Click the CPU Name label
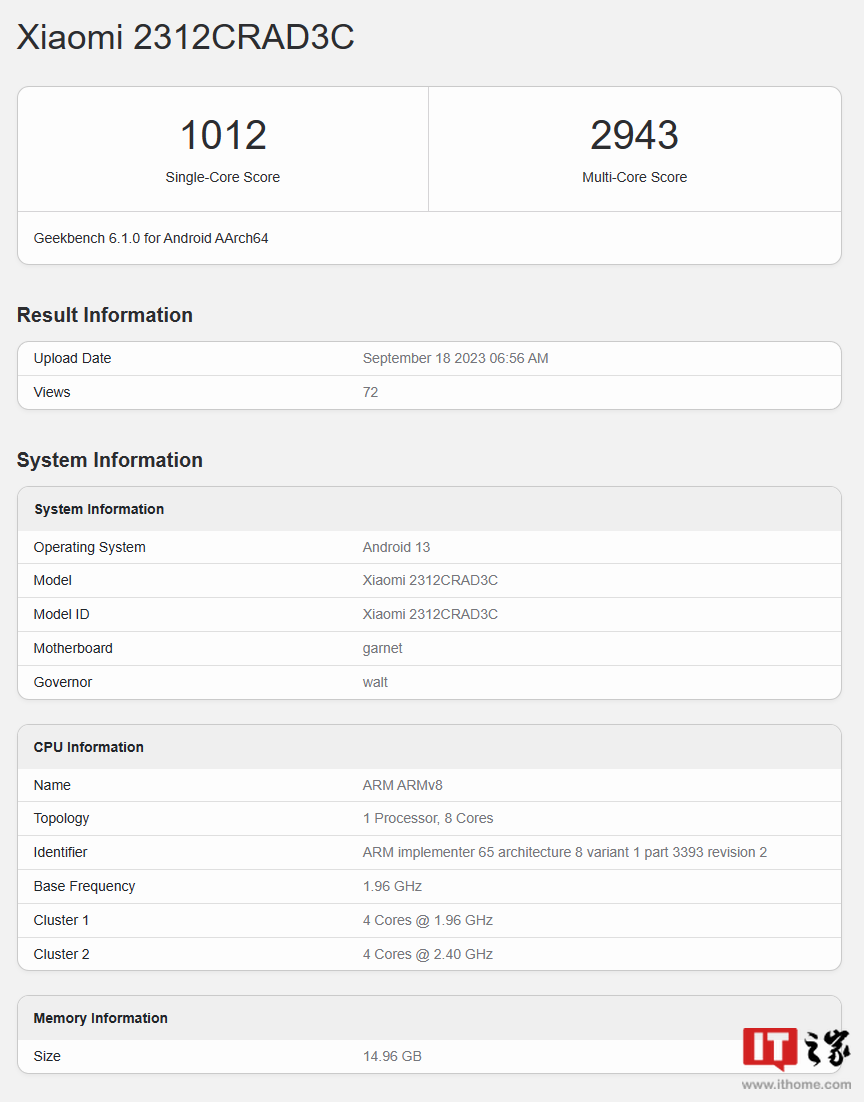Viewport: 864px width, 1102px height. point(52,785)
